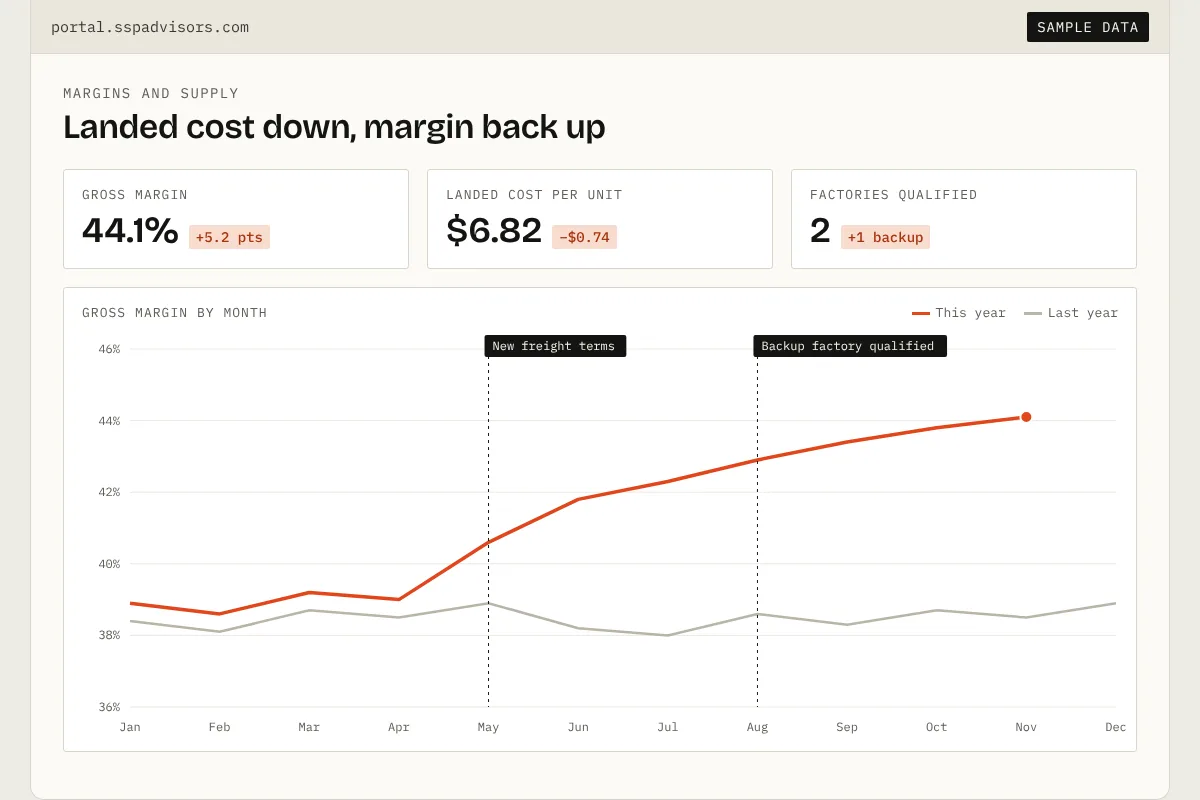
Task: Click the 42% y-axis label
Action: [x=109, y=492]
